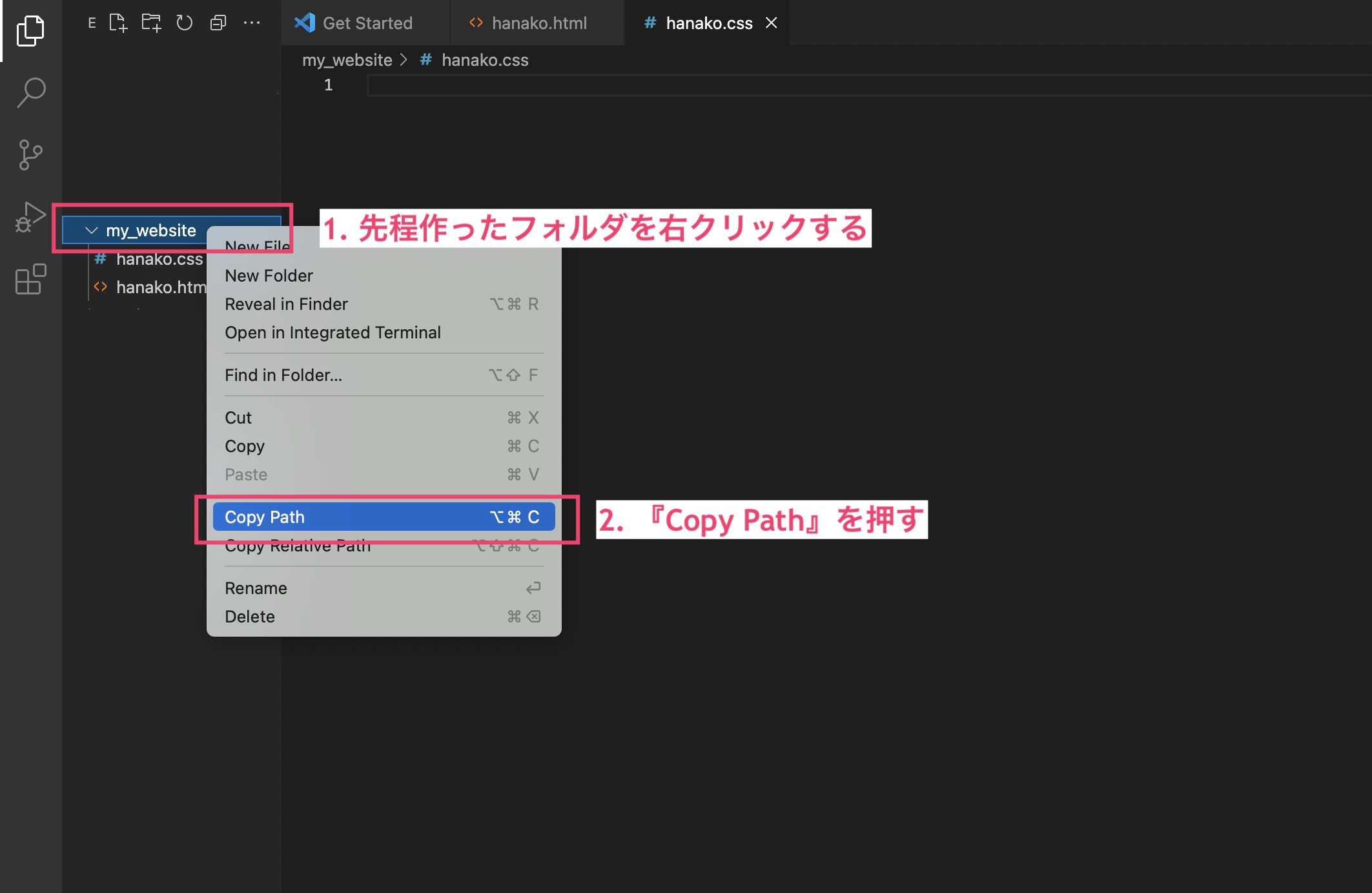1372x893 pixels.
Task: Refresh the explorer with the refresh icon
Action: coord(185,23)
